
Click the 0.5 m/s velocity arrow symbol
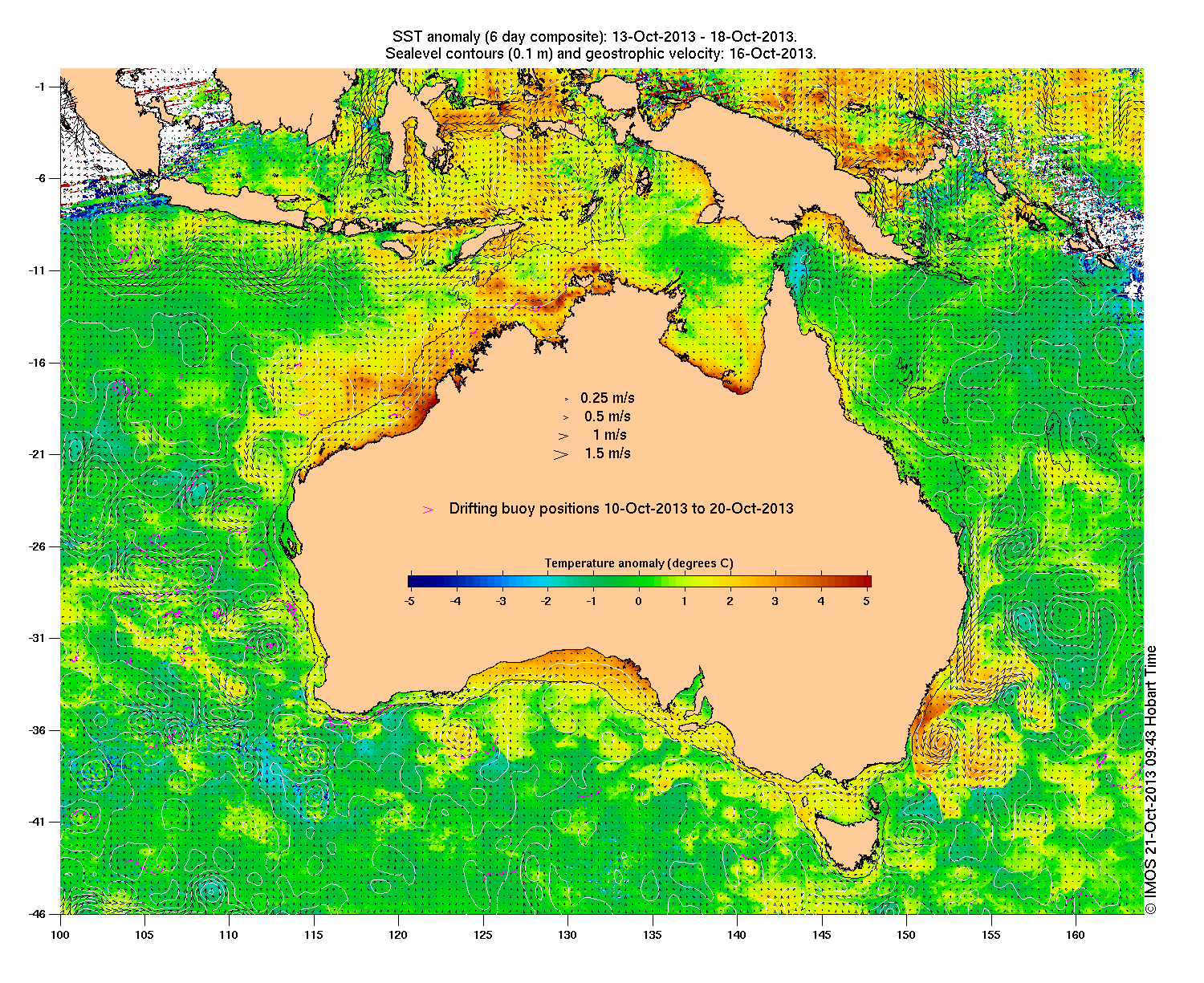pos(565,417)
